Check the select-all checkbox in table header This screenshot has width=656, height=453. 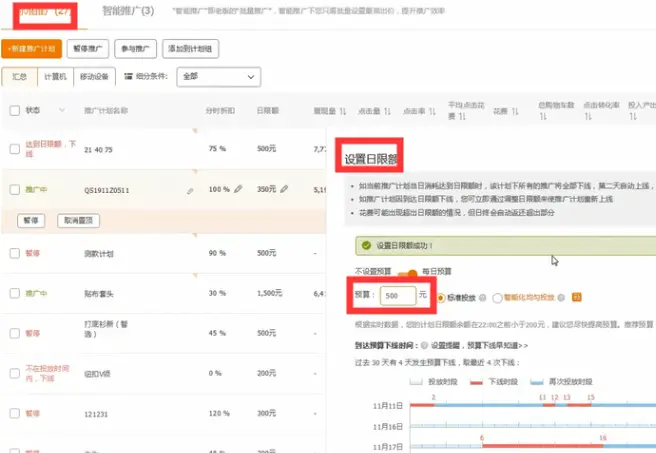(14, 110)
